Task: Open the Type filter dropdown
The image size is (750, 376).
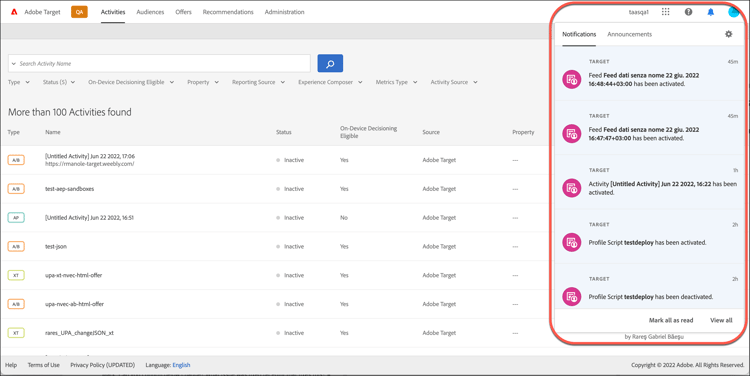Action: tap(19, 82)
